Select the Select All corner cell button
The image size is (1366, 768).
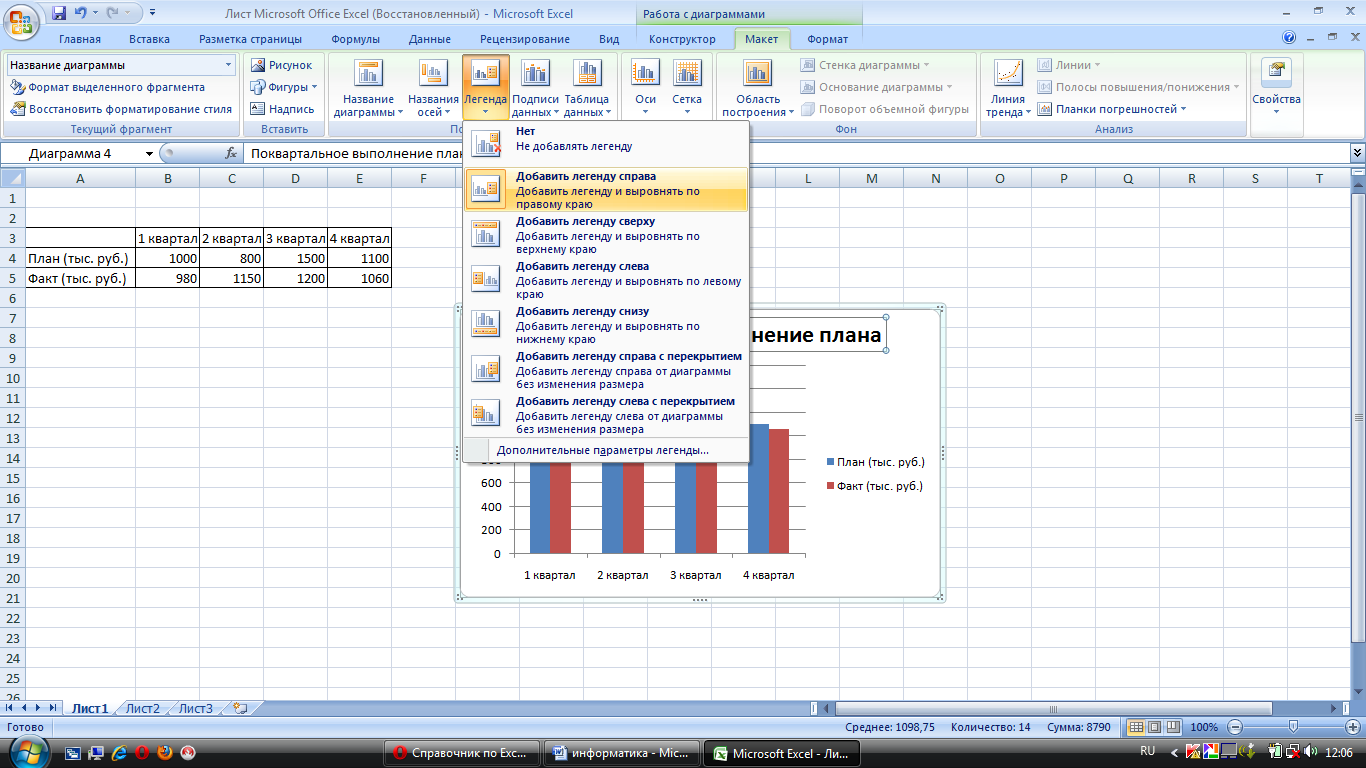(12, 178)
